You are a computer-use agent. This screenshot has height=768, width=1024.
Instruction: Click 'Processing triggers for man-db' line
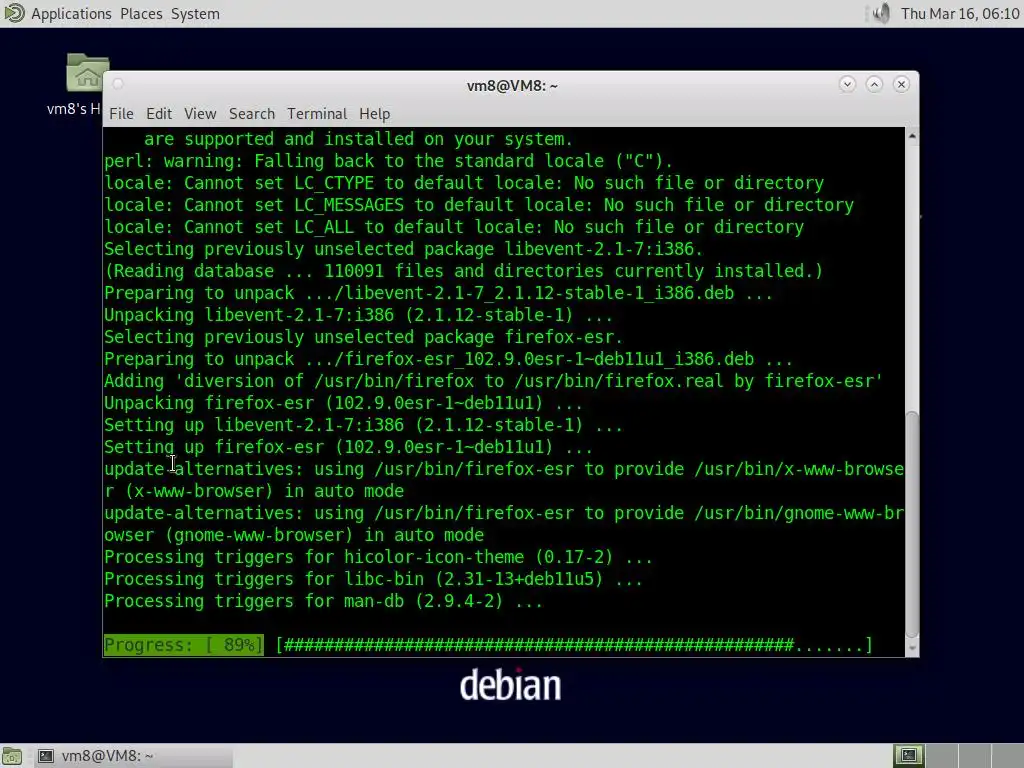[x=323, y=601]
